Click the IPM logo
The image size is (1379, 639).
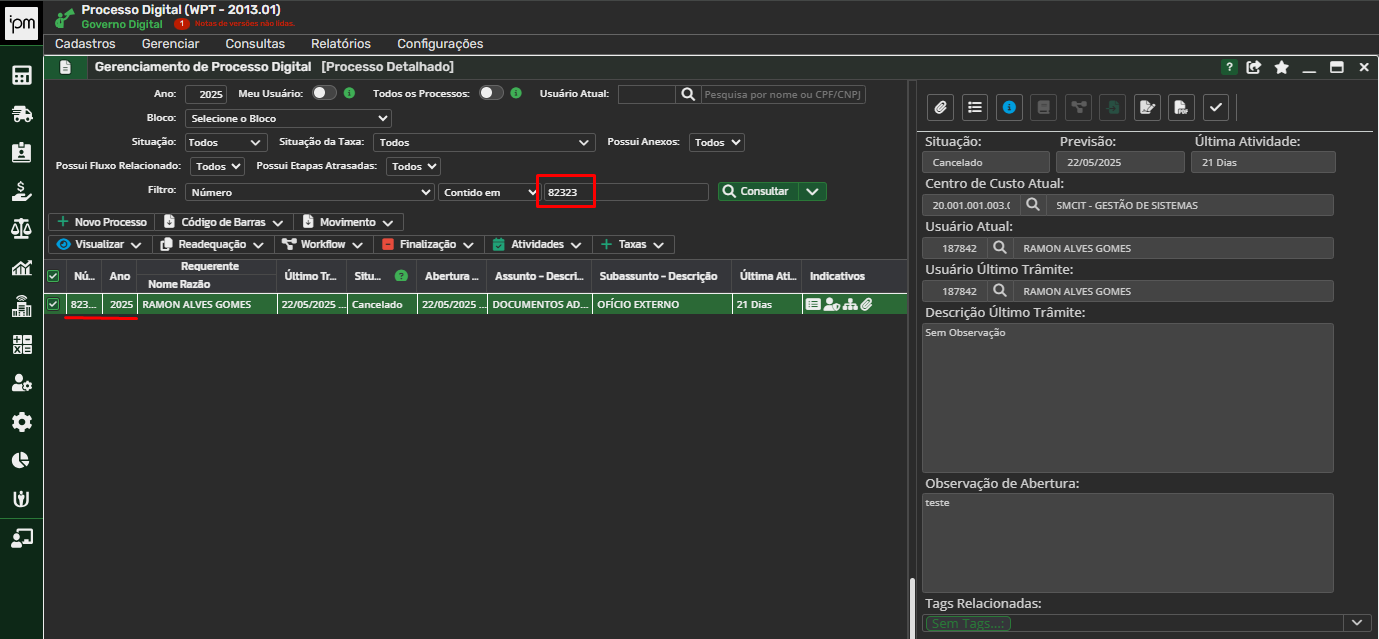[22, 22]
